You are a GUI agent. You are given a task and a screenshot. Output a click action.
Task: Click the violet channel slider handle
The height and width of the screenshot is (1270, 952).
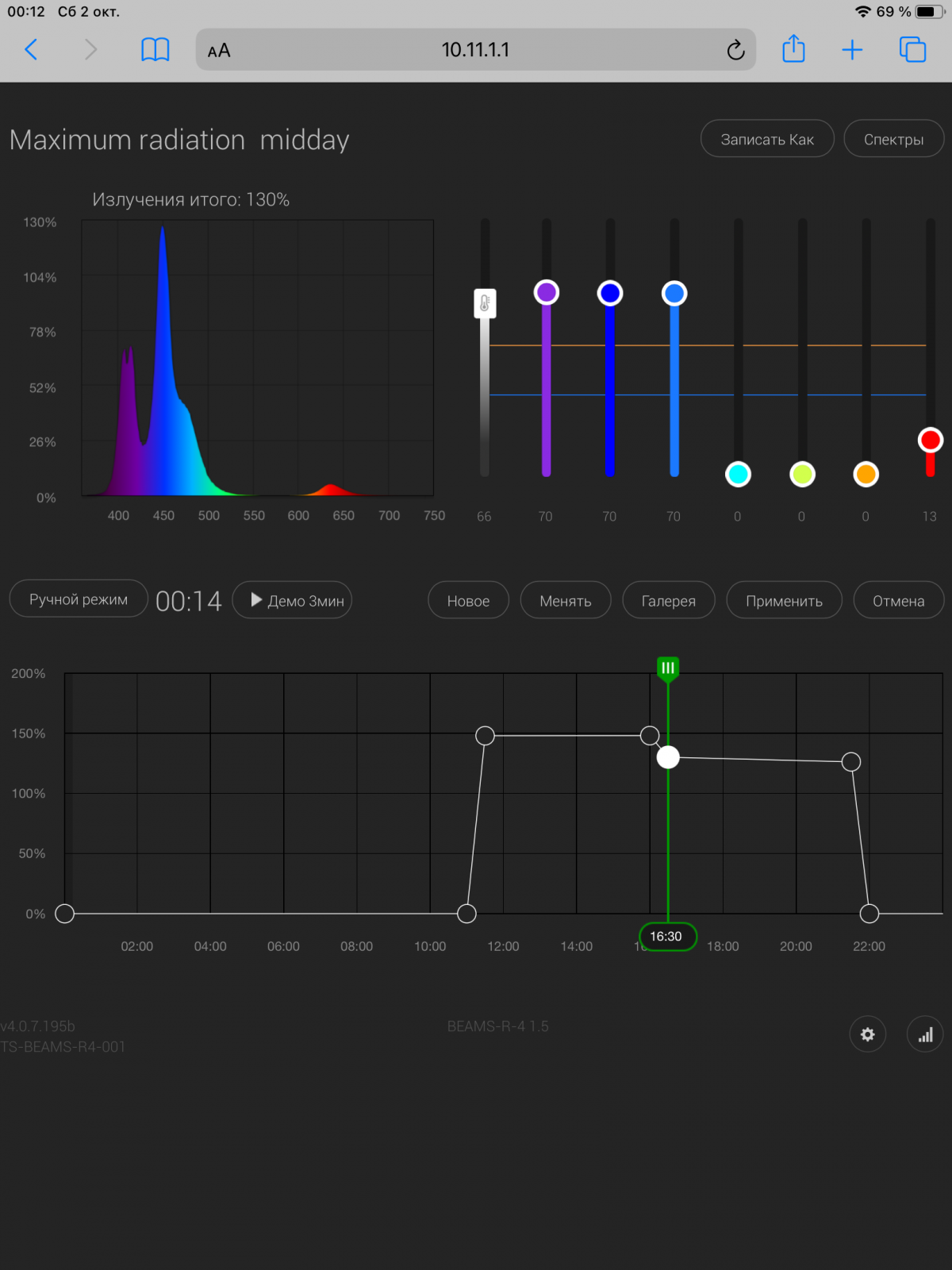[546, 293]
